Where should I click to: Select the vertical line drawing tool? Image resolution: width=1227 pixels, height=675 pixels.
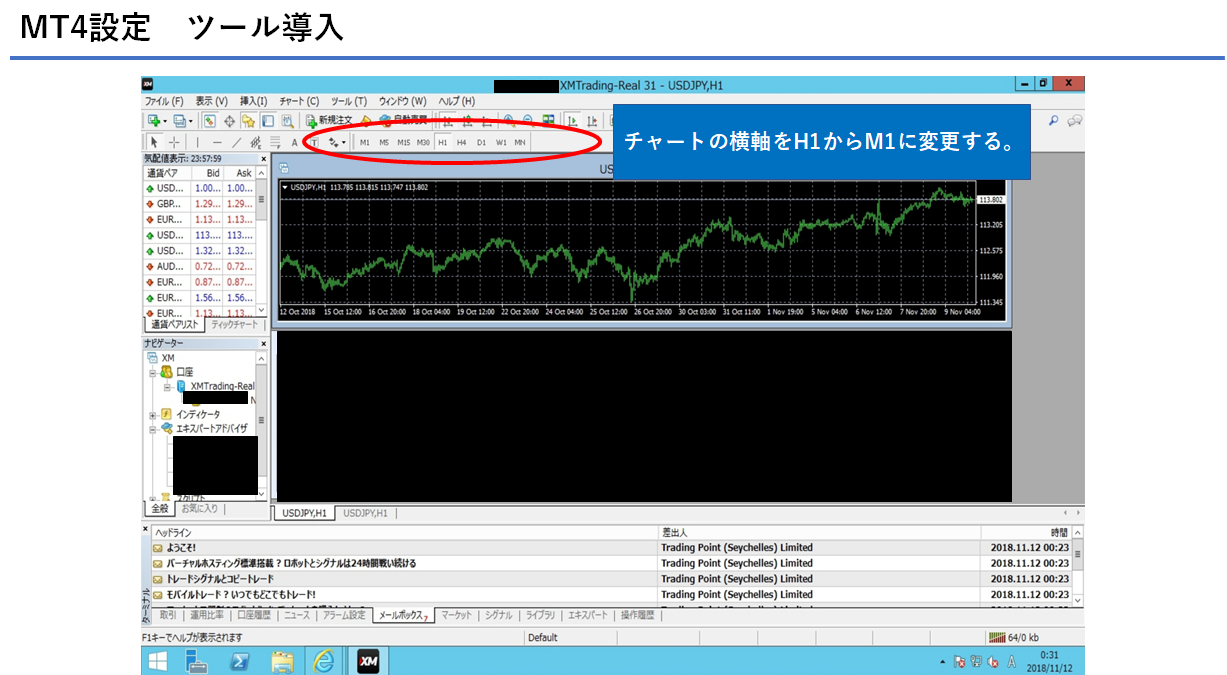(x=198, y=142)
